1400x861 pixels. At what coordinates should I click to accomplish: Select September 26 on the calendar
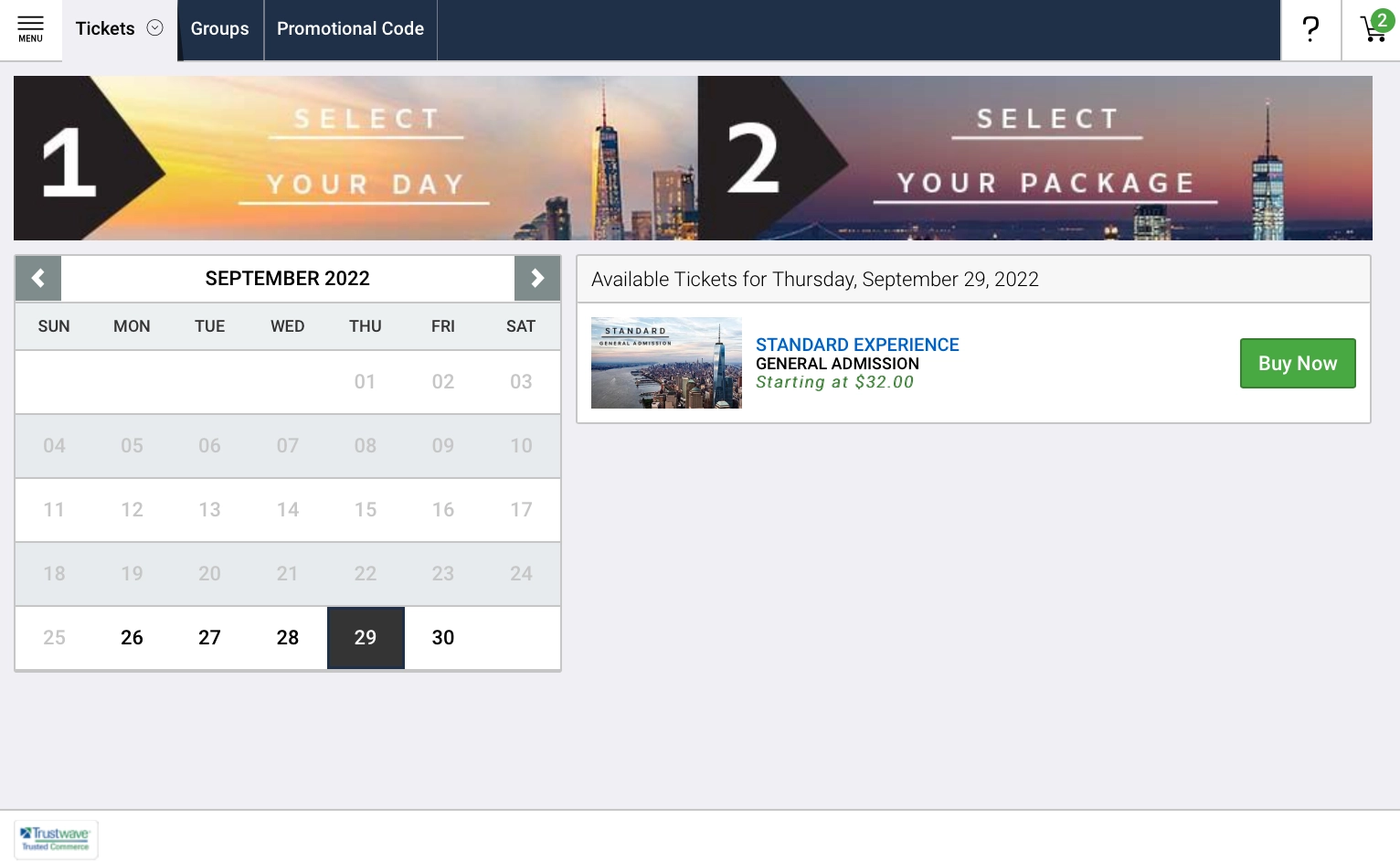tap(132, 638)
